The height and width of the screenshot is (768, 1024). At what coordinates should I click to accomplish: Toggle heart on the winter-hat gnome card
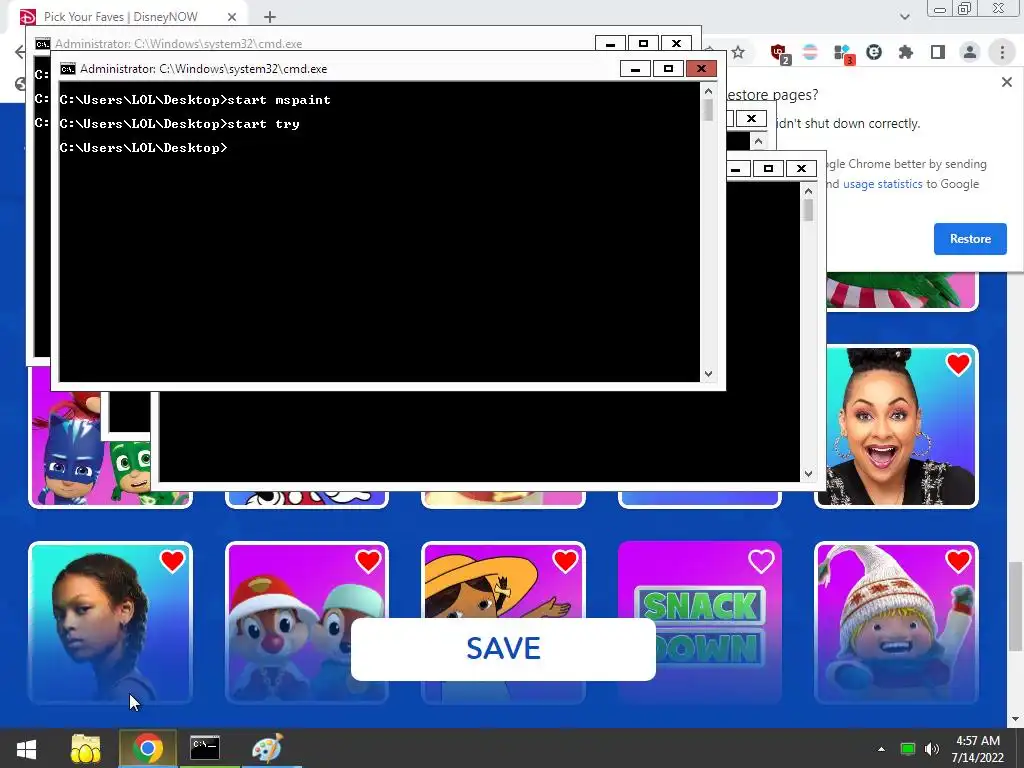click(958, 561)
